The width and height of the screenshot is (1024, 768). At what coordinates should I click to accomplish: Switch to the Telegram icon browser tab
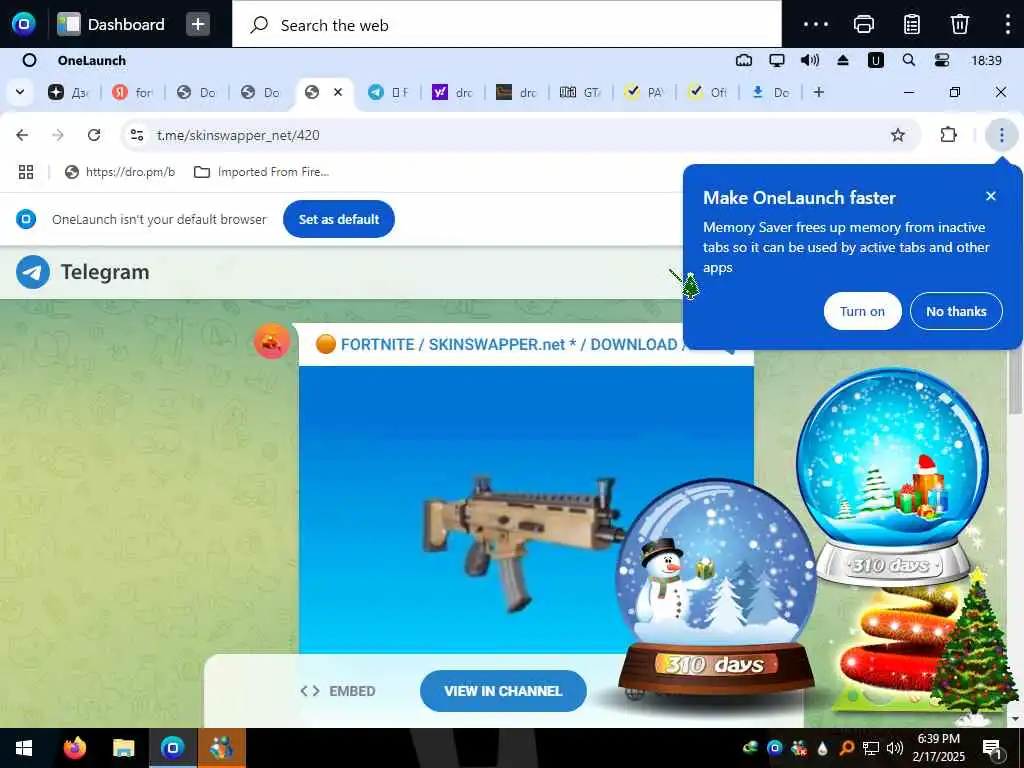point(388,93)
